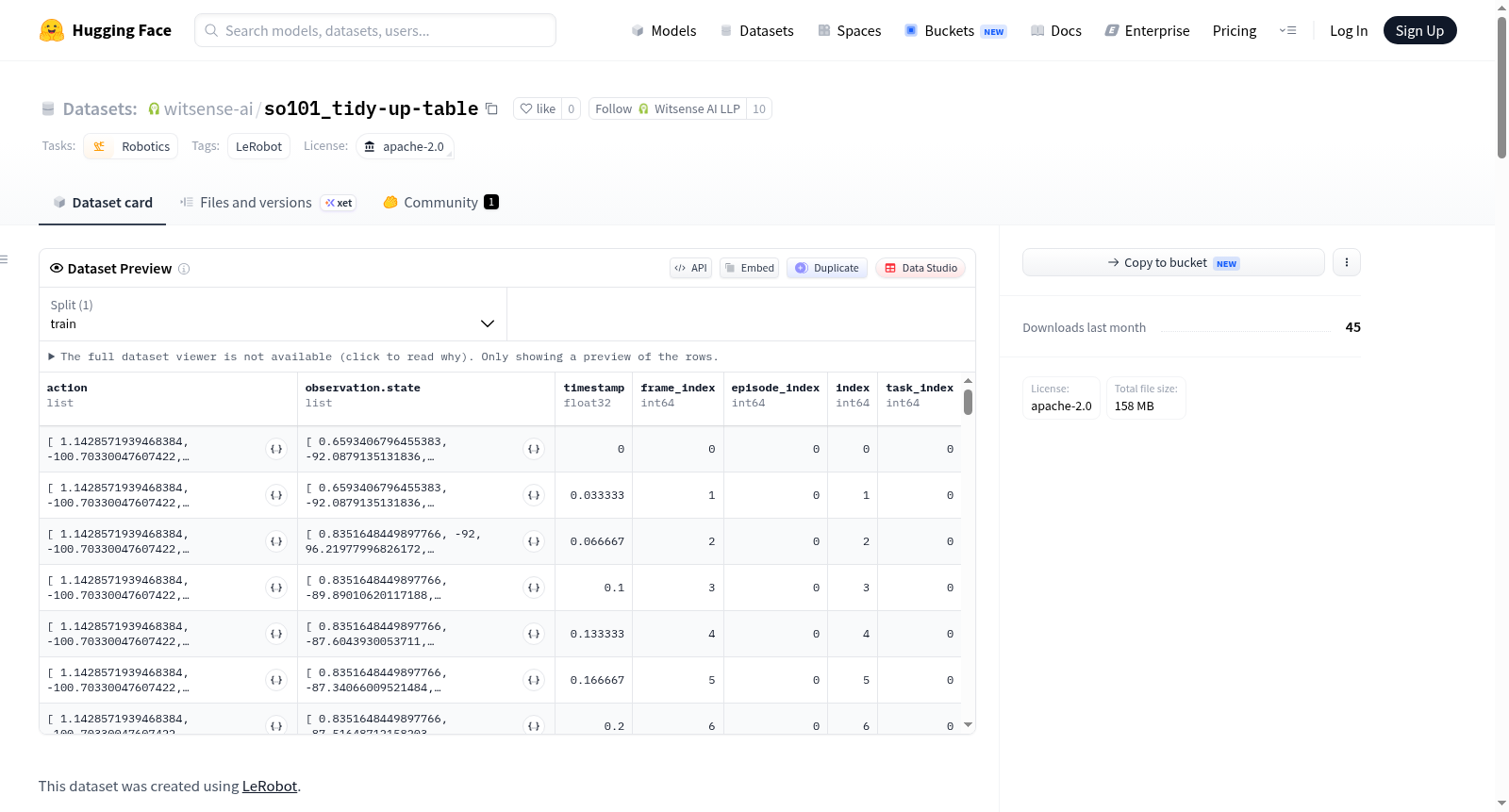
Task: Expand action cell JSON in the timestamp 0.066667 row
Action: click(276, 541)
